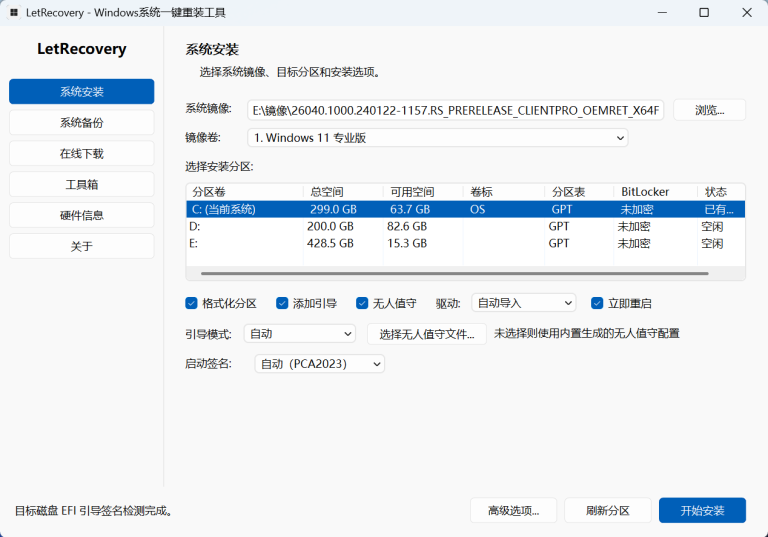Uncheck the 格式化分区 checkbox
Screen dimensions: 768x537
tap(192, 303)
